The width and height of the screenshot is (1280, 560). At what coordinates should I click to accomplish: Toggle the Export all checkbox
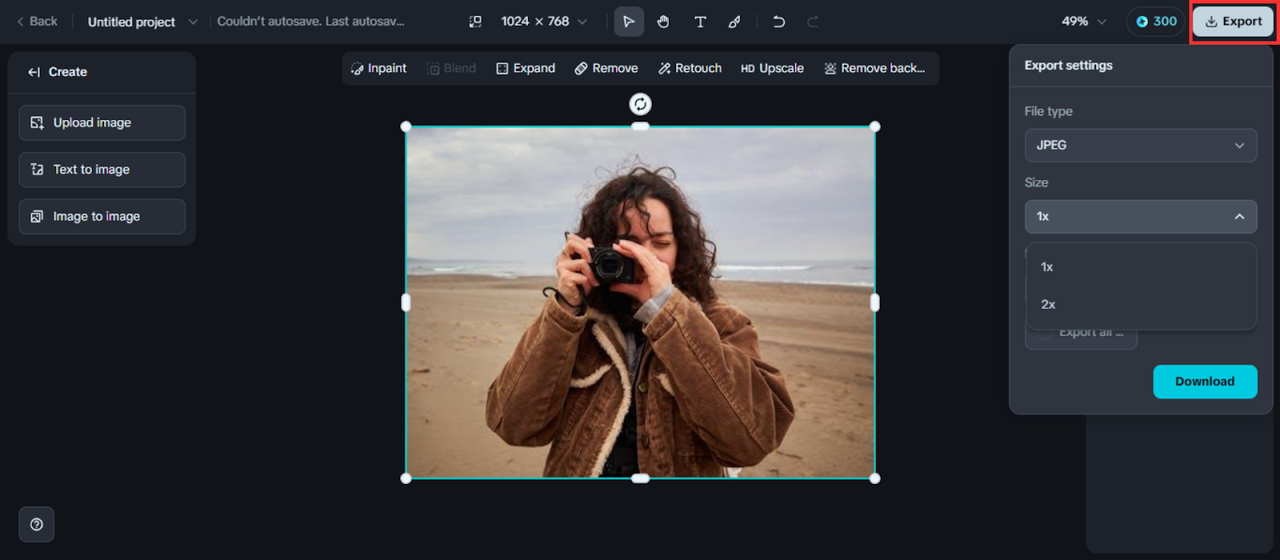pos(1044,332)
